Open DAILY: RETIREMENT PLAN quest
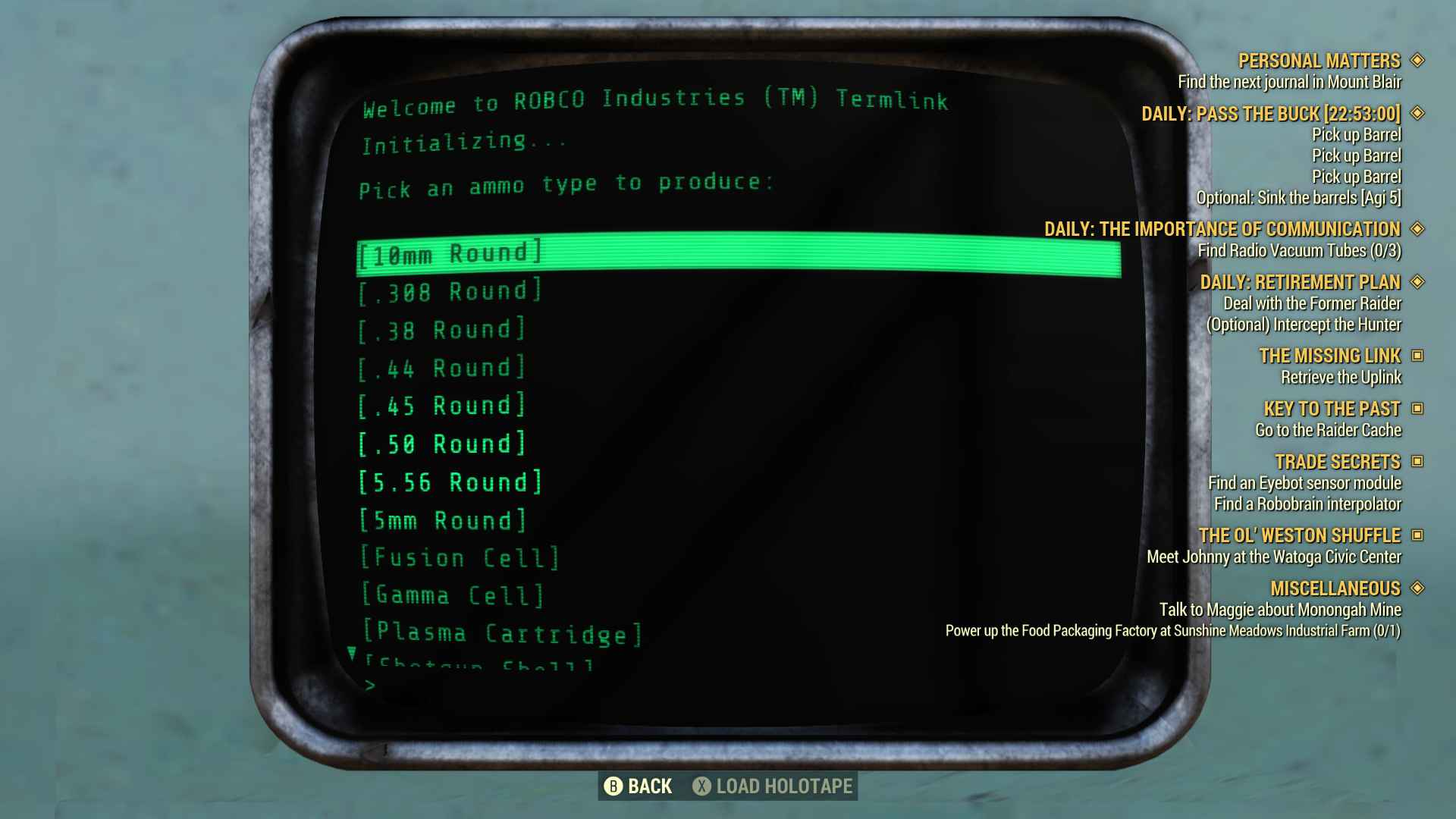Viewport: 1456px width, 819px height. [1300, 283]
